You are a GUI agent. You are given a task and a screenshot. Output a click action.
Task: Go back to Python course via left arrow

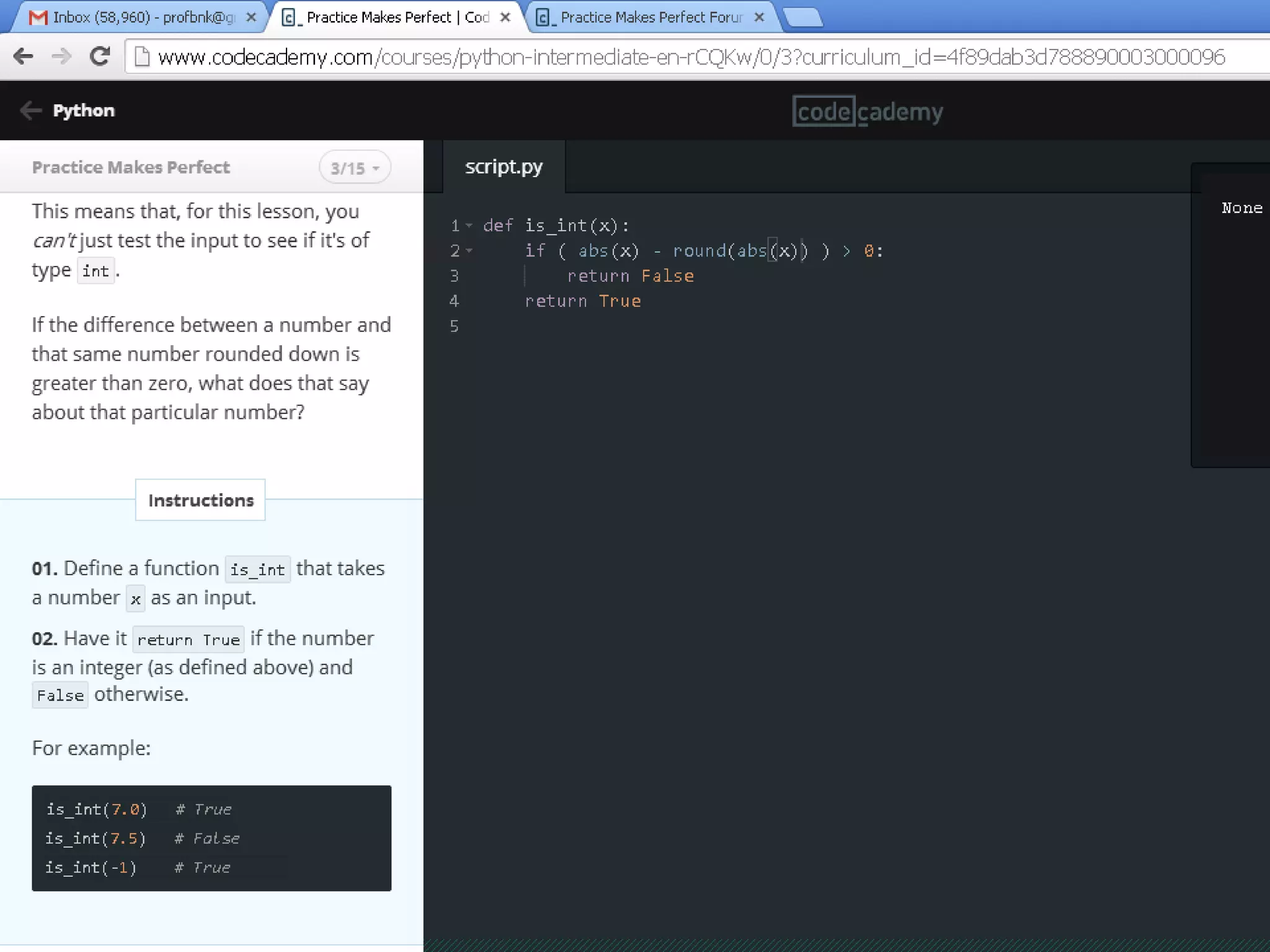pos(30,110)
